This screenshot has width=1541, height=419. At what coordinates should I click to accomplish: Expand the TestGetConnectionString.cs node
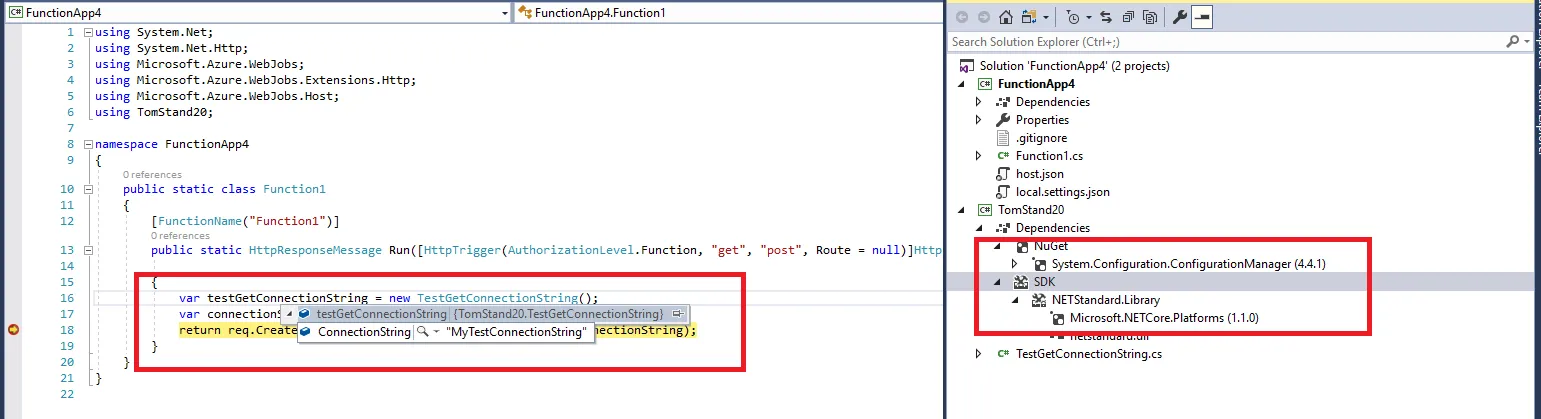tap(980, 354)
